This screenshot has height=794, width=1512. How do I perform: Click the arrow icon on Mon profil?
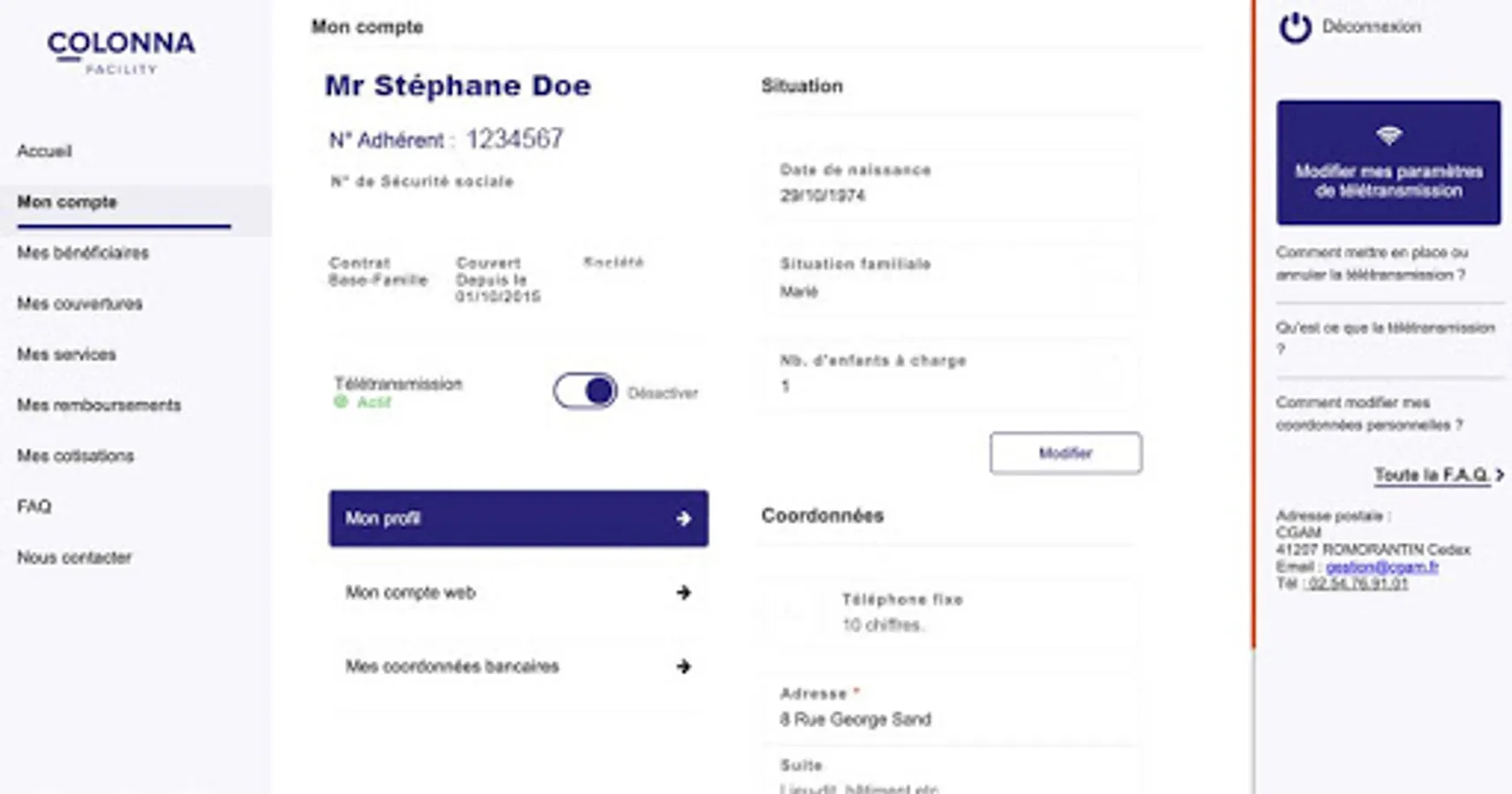coord(683,519)
